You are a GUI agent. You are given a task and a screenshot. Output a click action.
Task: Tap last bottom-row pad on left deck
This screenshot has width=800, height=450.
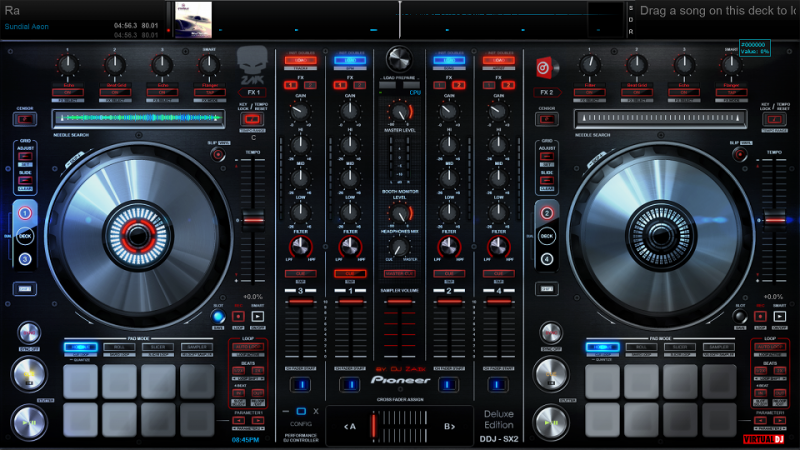coord(197,419)
